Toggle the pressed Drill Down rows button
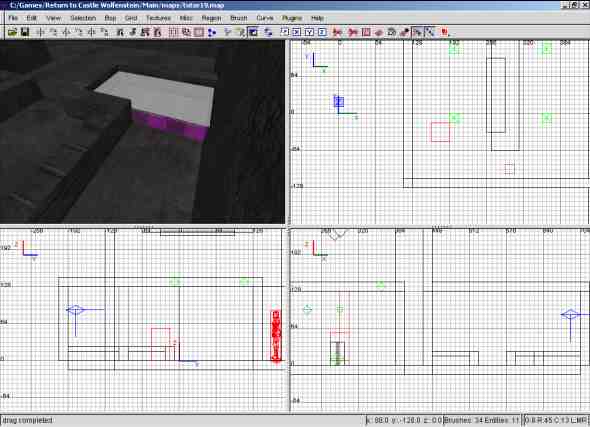Screen dimensions: 590x427 [429, 32]
